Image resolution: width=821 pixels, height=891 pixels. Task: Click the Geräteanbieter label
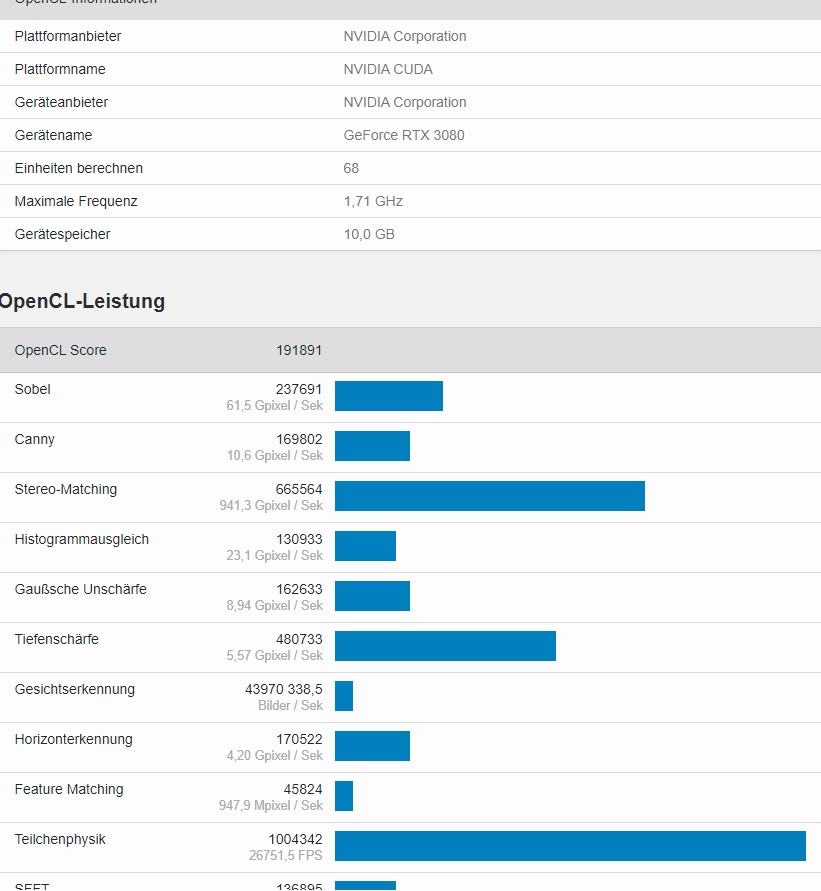(61, 102)
